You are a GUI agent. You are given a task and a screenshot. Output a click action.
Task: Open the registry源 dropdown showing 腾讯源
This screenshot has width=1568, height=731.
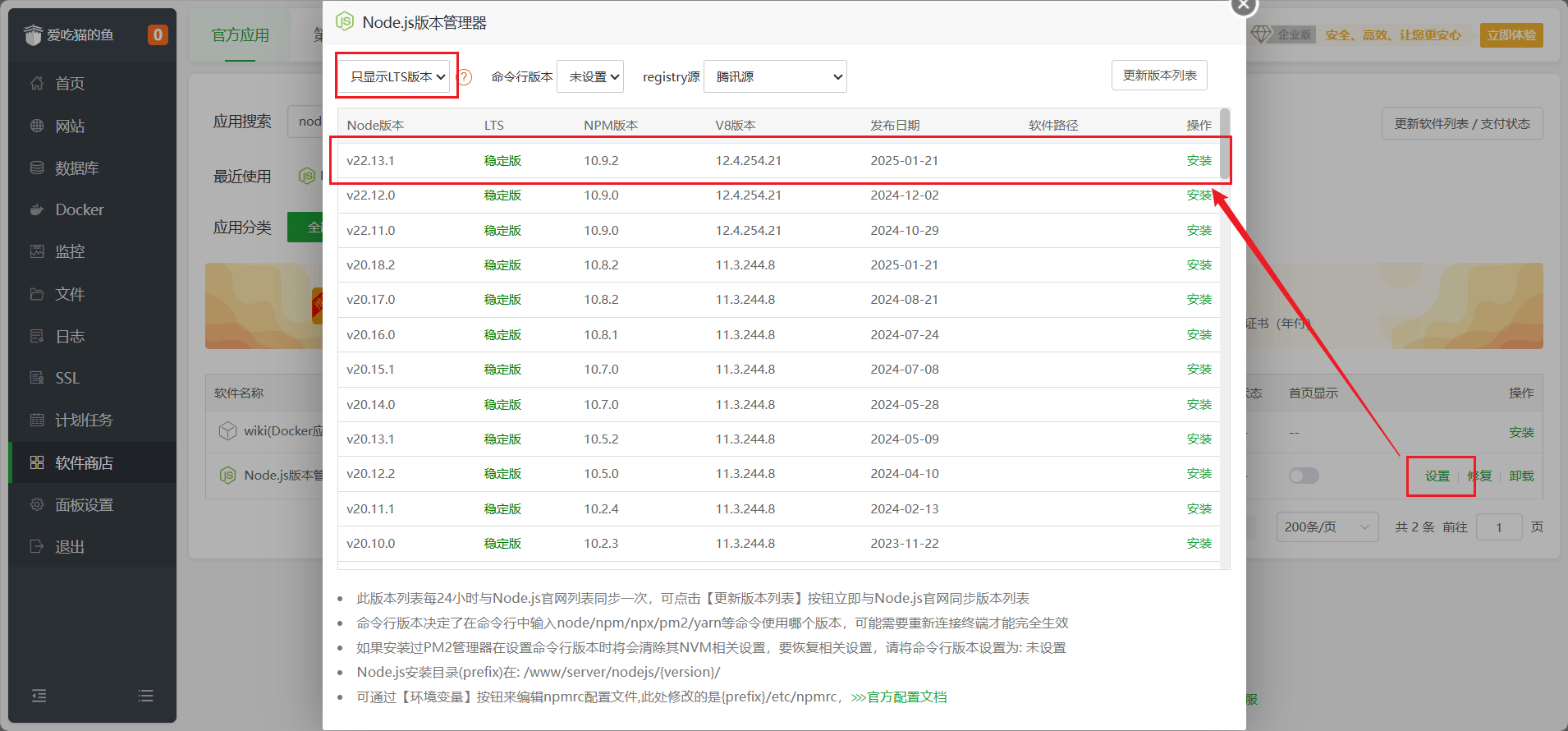(774, 76)
